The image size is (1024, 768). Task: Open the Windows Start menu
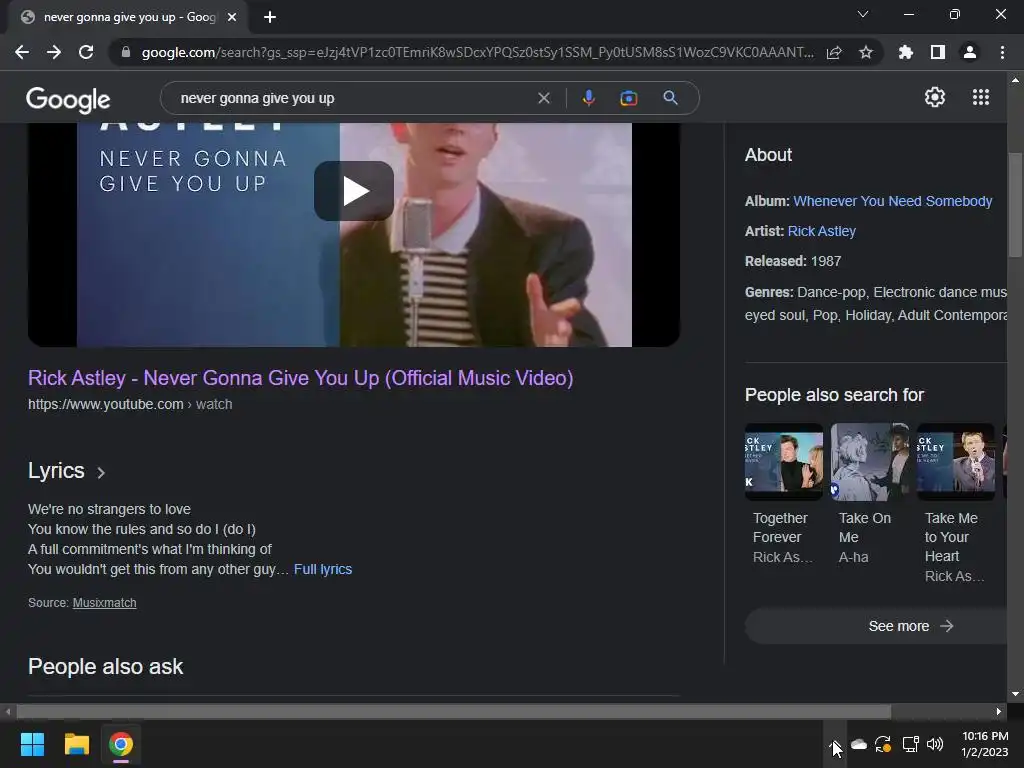pyautogui.click(x=32, y=744)
